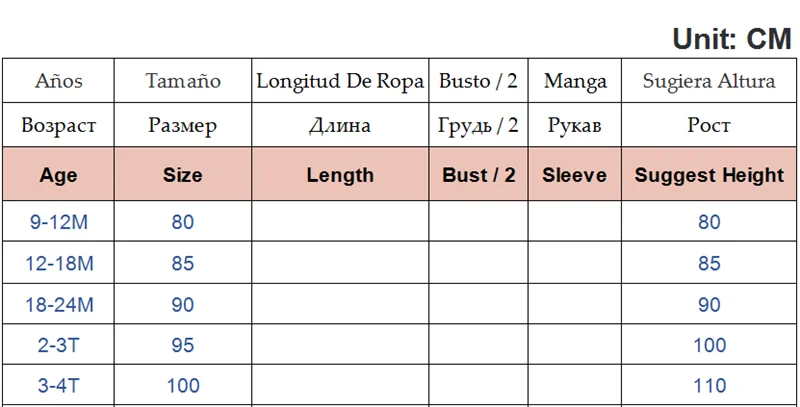Image resolution: width=800 pixels, height=407 pixels.
Task: Click the "110" suggested height value
Action: point(709,385)
